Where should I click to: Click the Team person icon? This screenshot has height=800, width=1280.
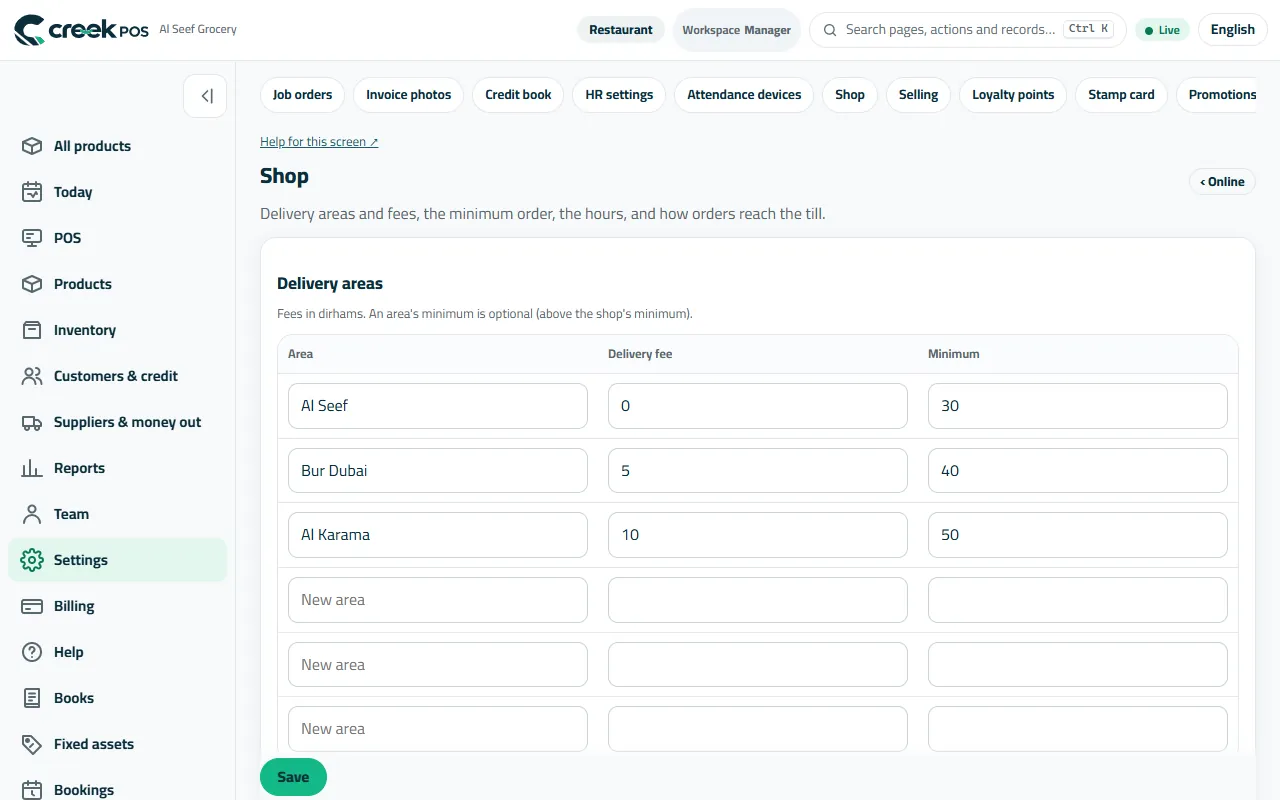pyautogui.click(x=32, y=514)
